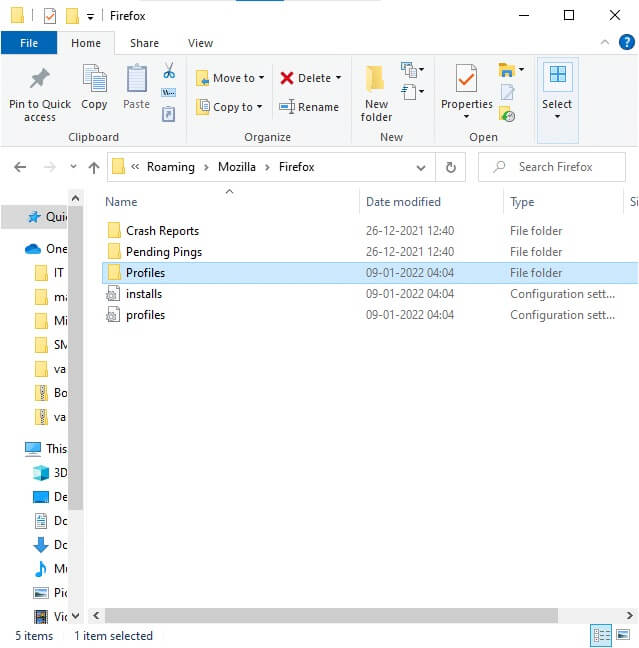Expand the Select dropdown arrow
The height and width of the screenshot is (648, 639).
point(557,117)
